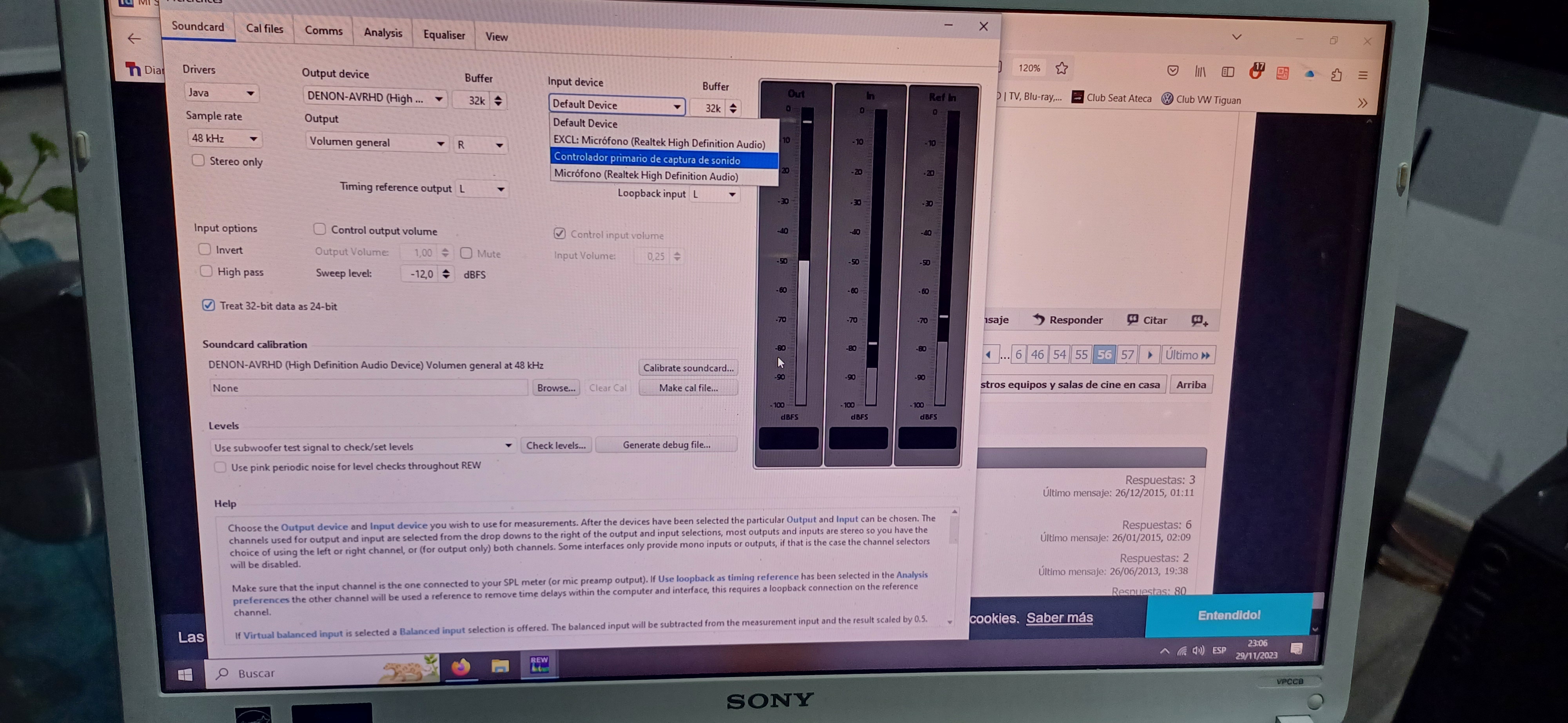Switch to Cal files tab
The height and width of the screenshot is (723, 1568).
point(264,29)
